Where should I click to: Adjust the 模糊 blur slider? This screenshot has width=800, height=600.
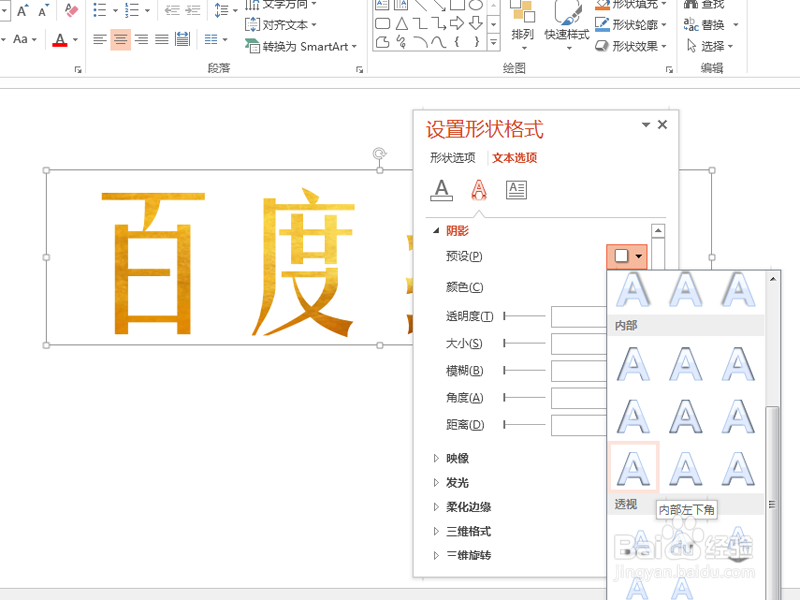pyautogui.click(x=524, y=370)
